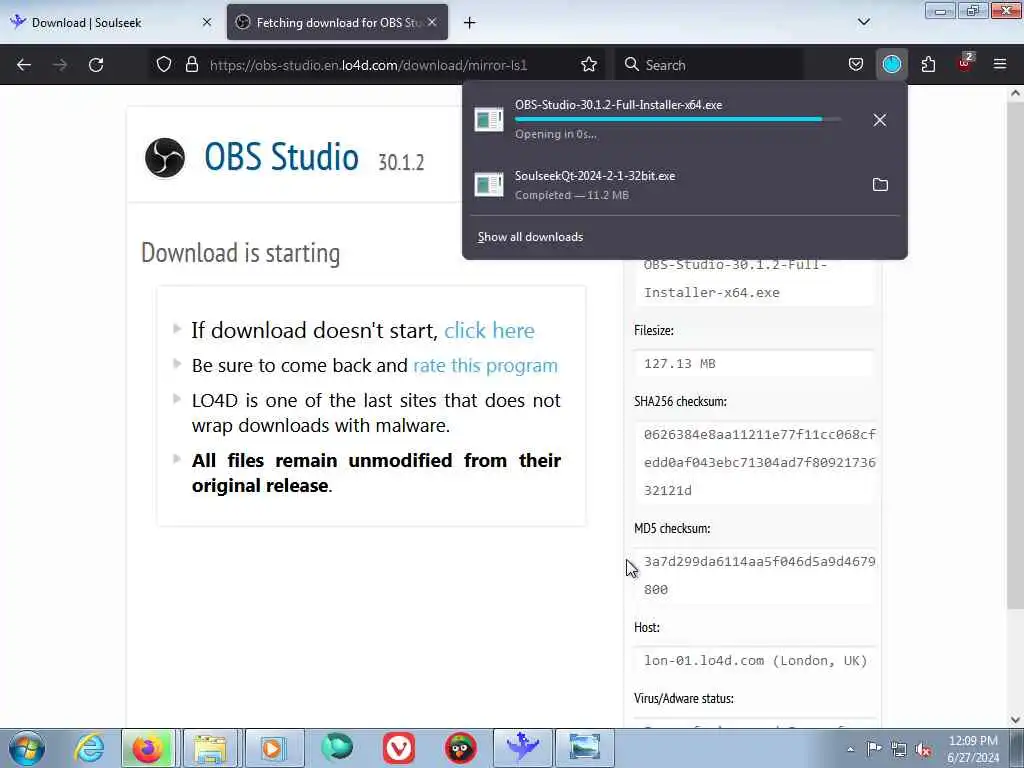The width and height of the screenshot is (1024, 768).
Task: Open the Firefox hamburger application menu
Action: pyautogui.click(x=999, y=65)
